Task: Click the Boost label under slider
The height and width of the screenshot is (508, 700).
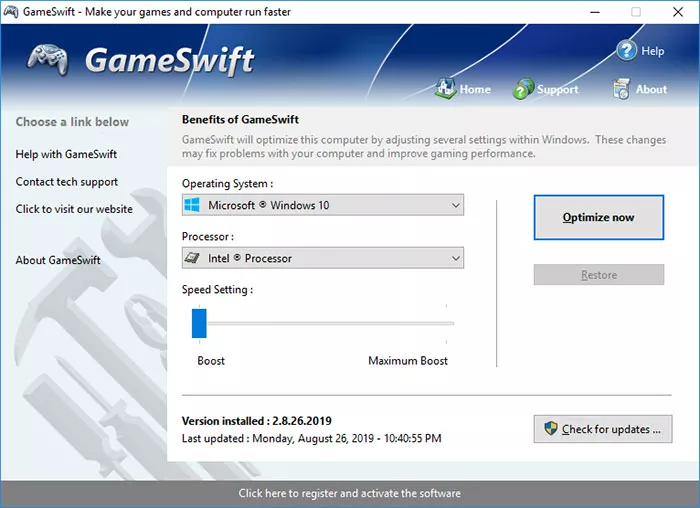Action: pos(211,361)
